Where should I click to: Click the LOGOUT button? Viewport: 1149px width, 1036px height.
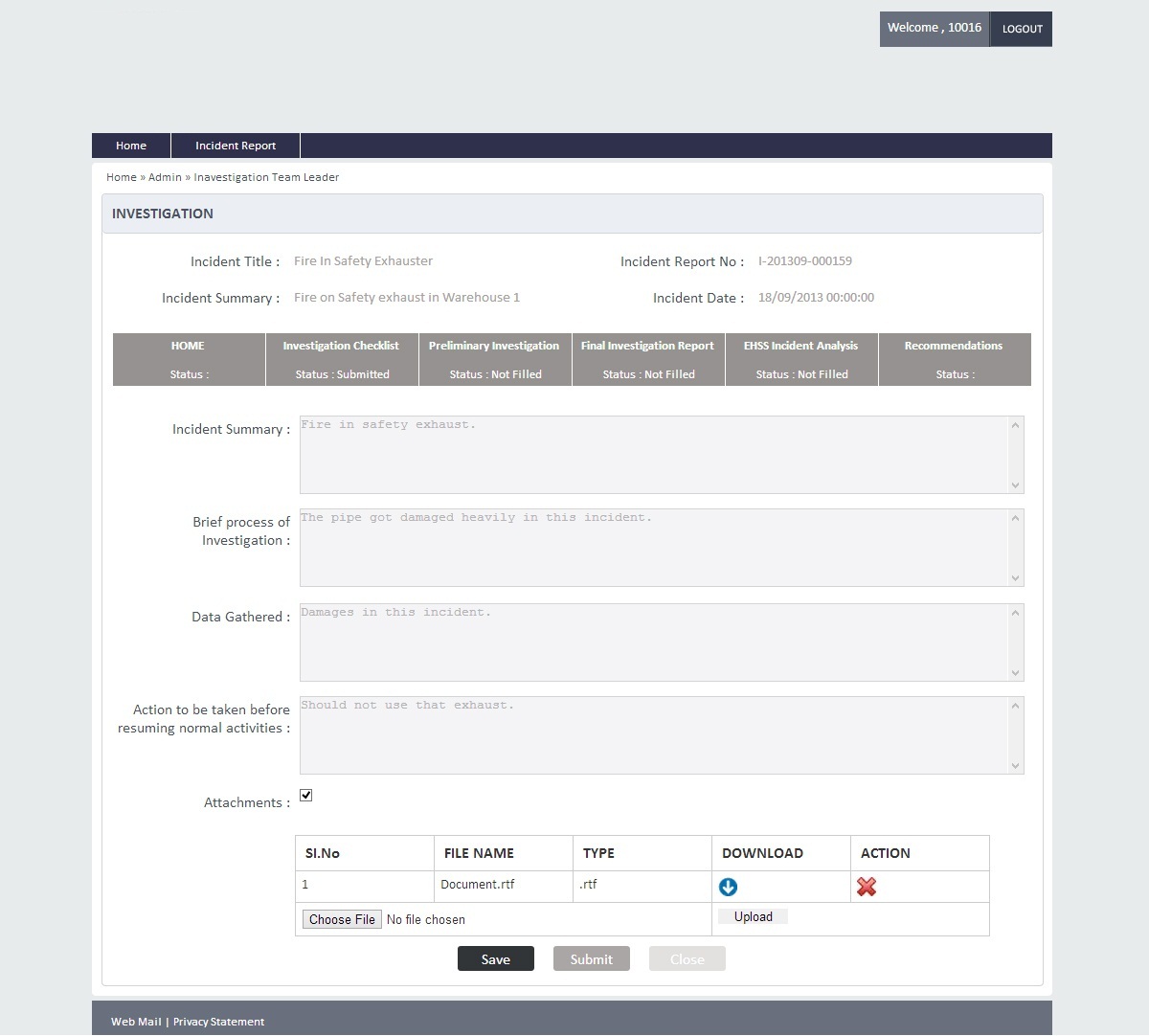[1022, 29]
